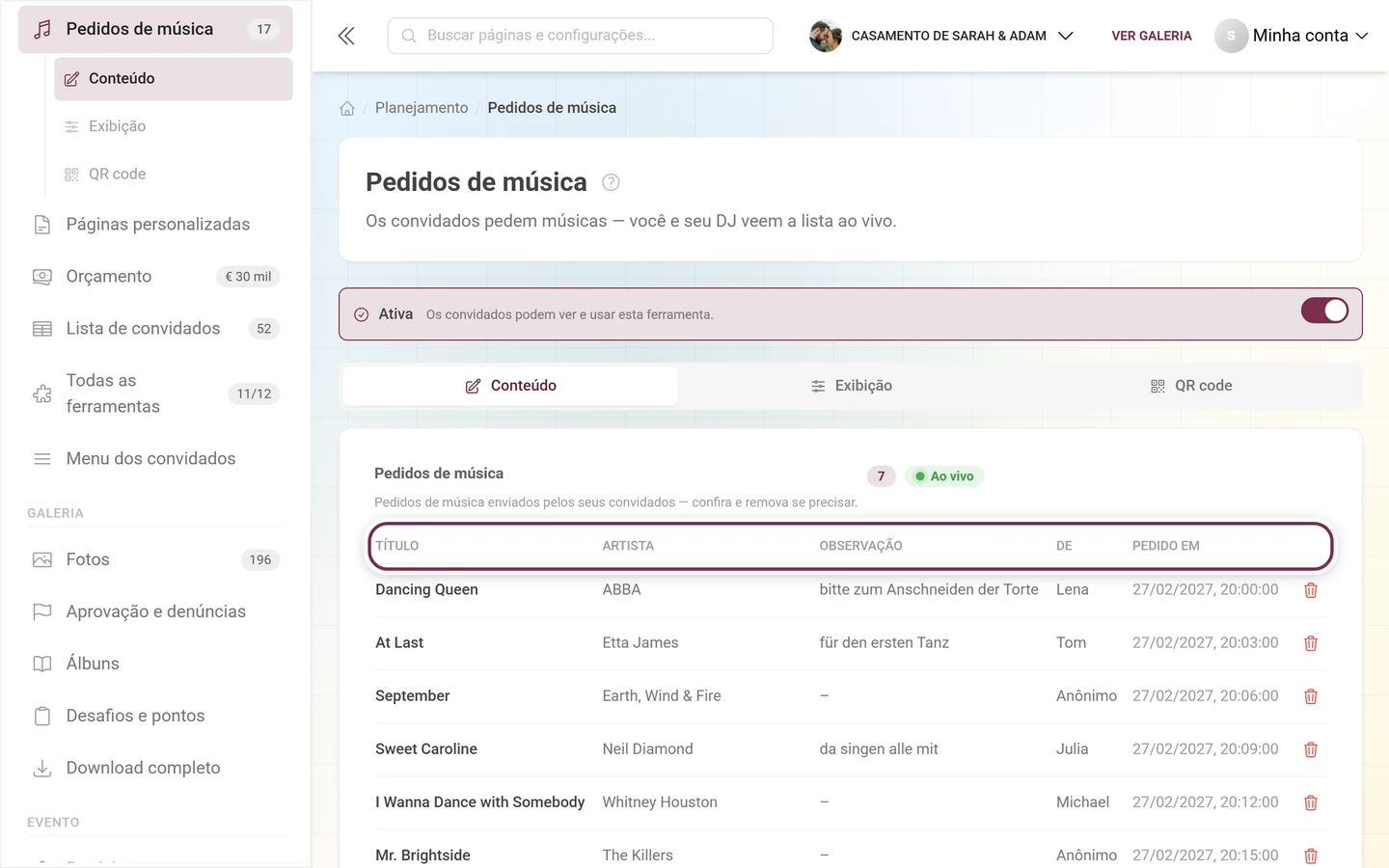The image size is (1389, 868).
Task: Select QR code in the sidebar submenu
Action: [x=174, y=175]
